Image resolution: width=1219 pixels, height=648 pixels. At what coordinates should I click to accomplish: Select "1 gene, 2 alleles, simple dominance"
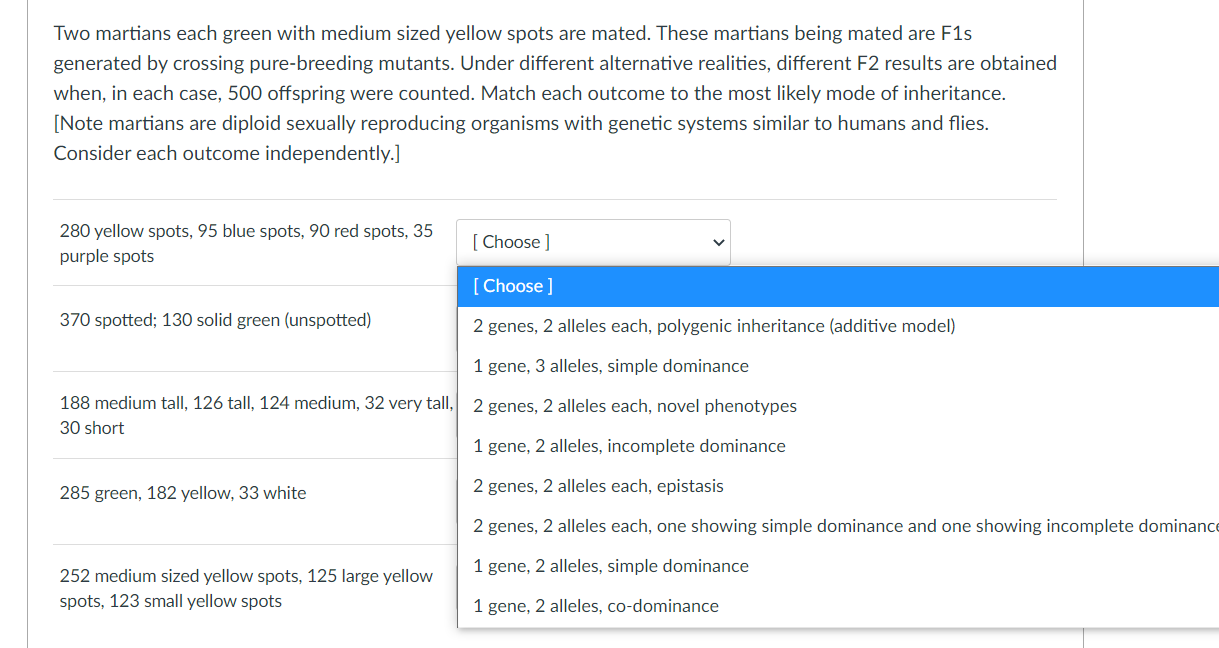611,566
